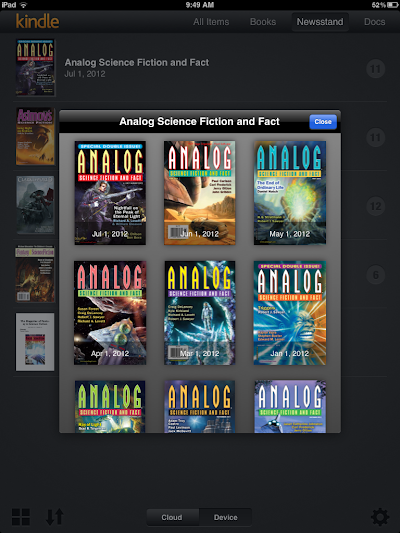Open the Jun 1, 2012 Analog issue
This screenshot has height=533, width=400.
click(199, 193)
